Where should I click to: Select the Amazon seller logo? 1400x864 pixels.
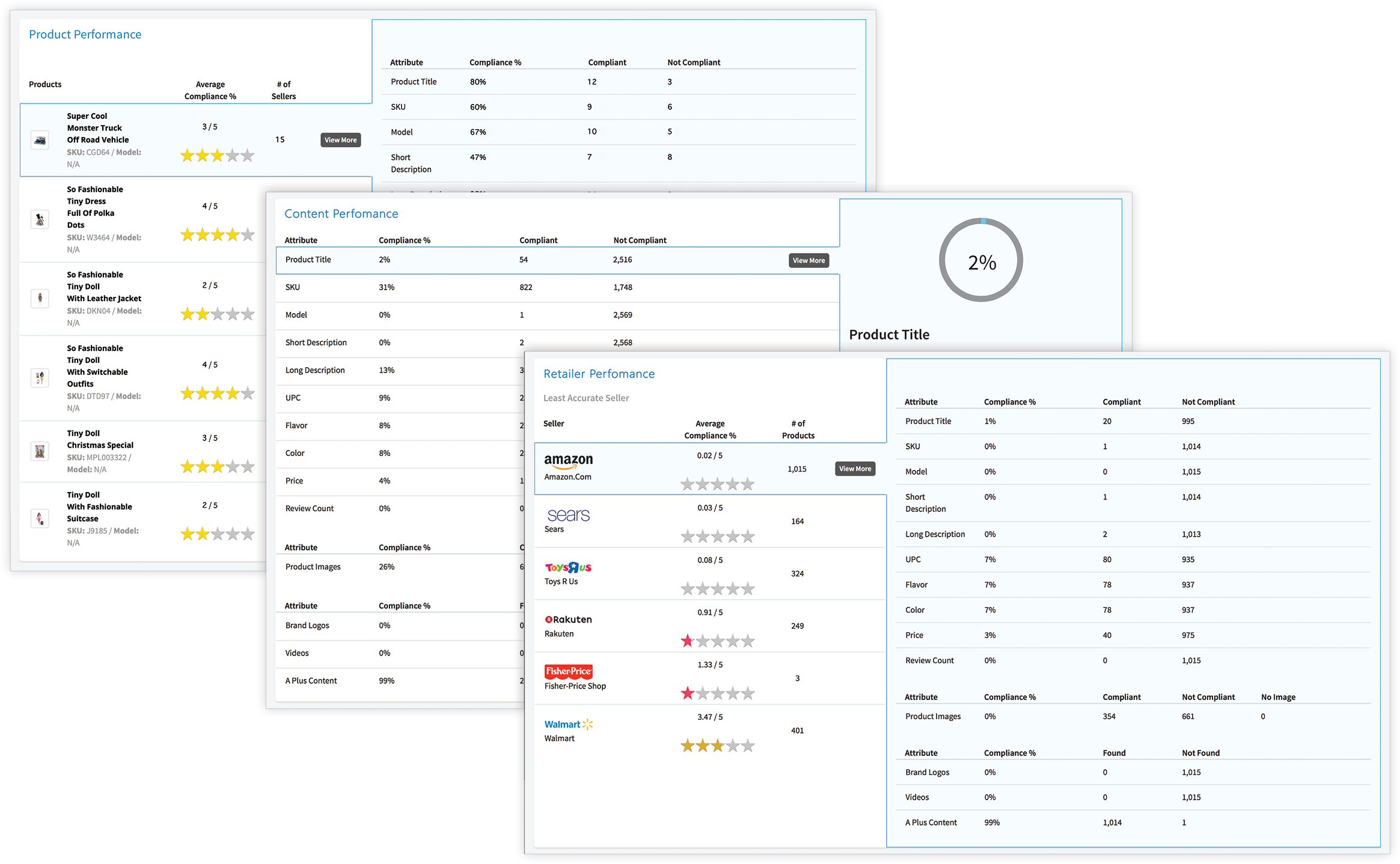pyautogui.click(x=567, y=461)
